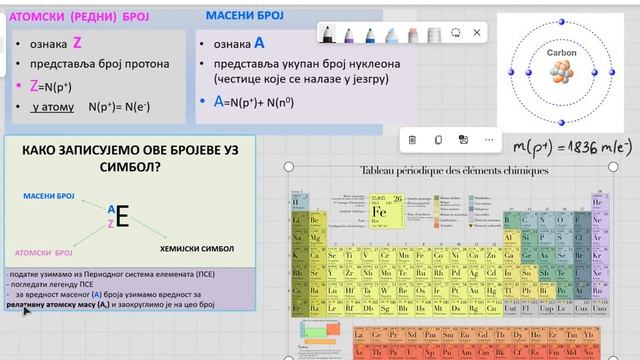Select the Carbon atom diagram image
Screen dimensions: 640x360
[x=561, y=73]
